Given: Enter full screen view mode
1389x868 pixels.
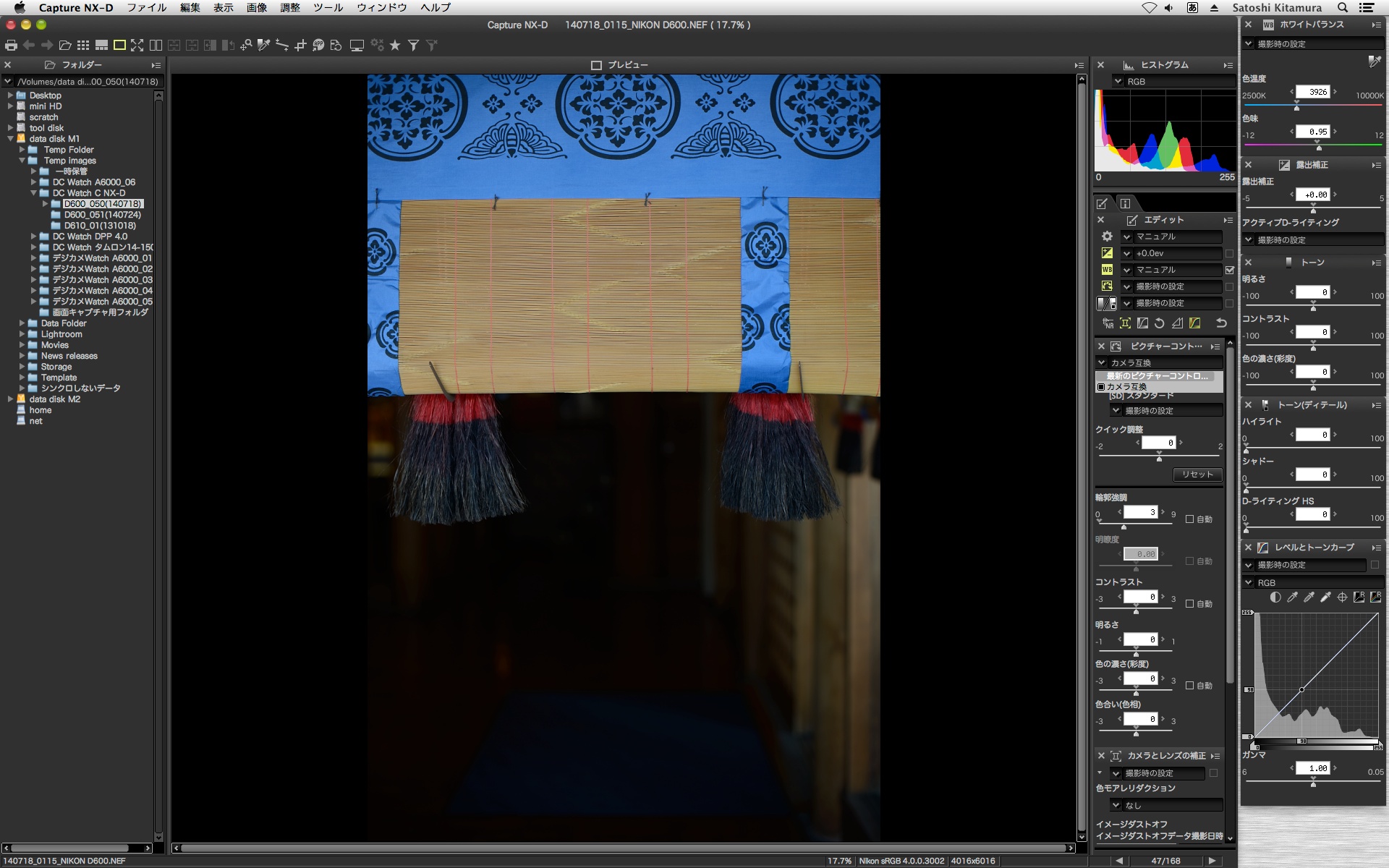Looking at the screenshot, I should [x=137, y=46].
